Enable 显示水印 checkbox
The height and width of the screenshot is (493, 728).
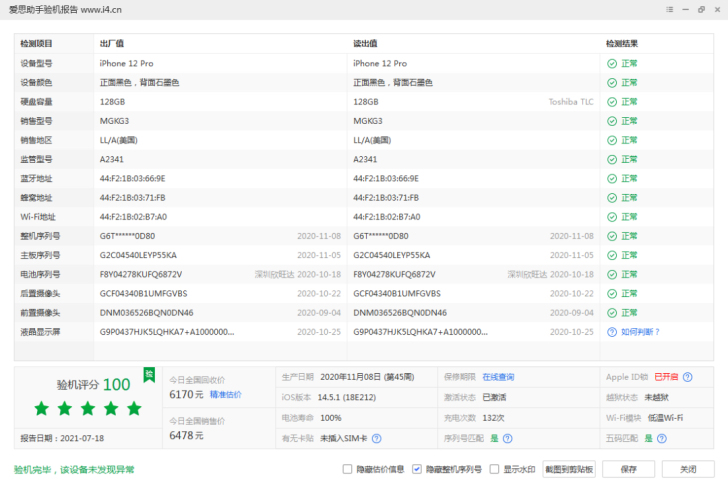(494, 469)
